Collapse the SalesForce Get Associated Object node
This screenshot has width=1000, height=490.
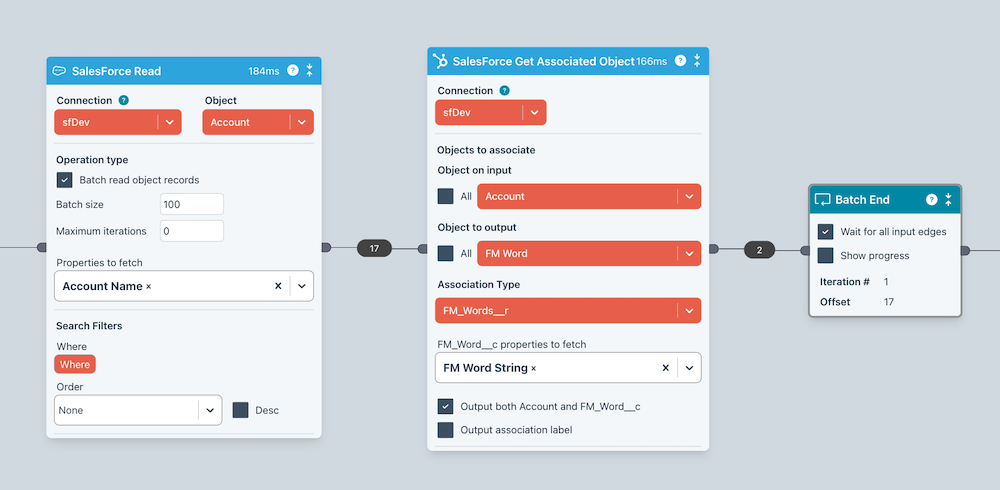coord(697,61)
